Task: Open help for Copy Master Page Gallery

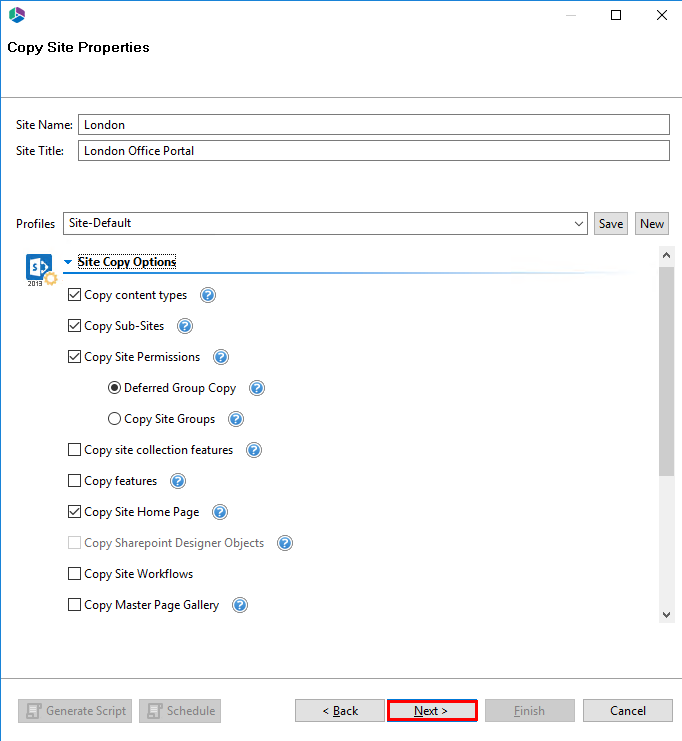Action: tap(240, 605)
